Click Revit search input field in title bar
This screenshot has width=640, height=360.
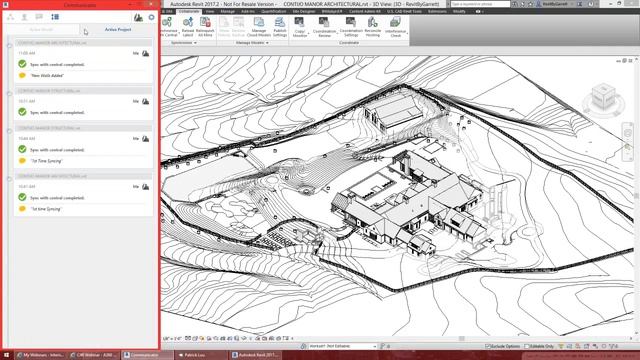pos(480,4)
